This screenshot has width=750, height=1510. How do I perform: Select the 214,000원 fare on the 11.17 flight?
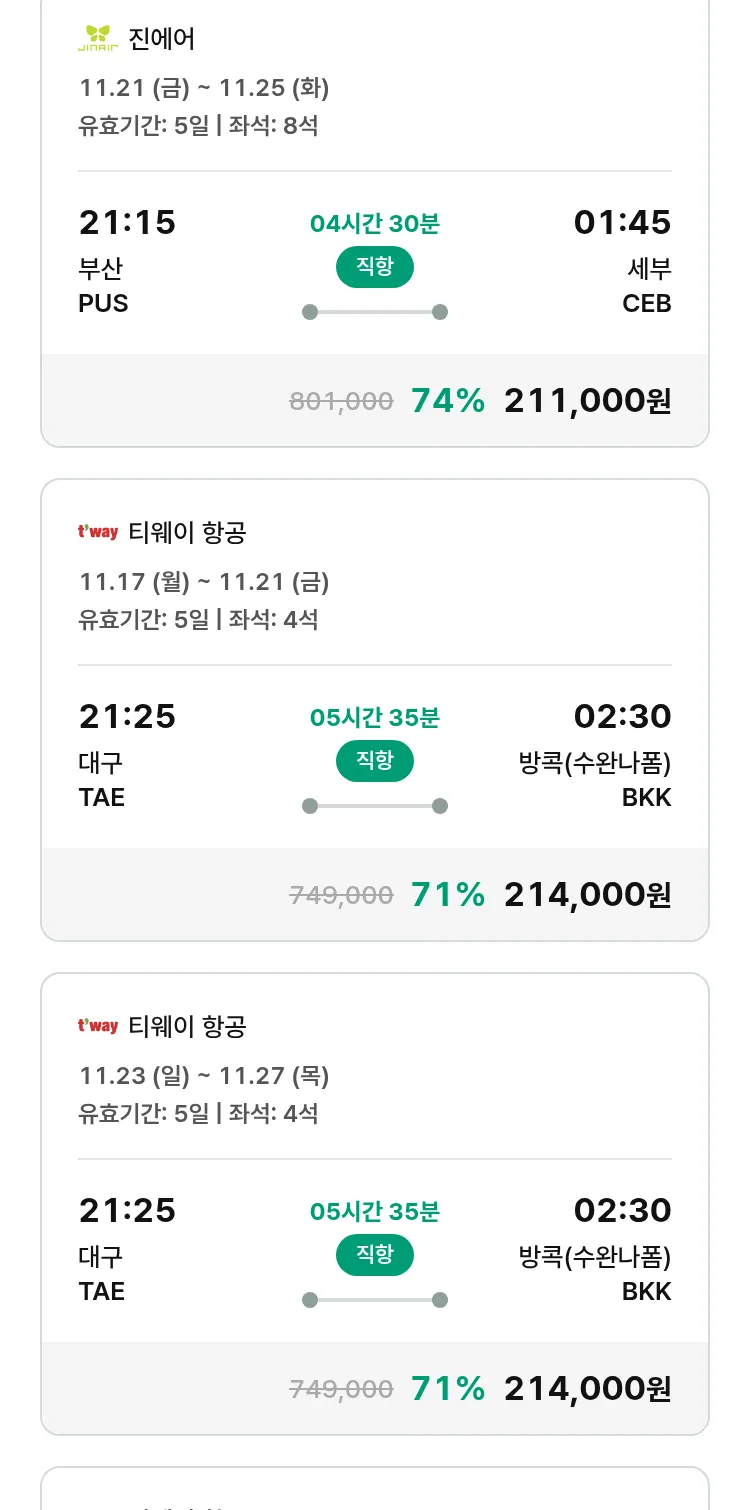click(587, 895)
